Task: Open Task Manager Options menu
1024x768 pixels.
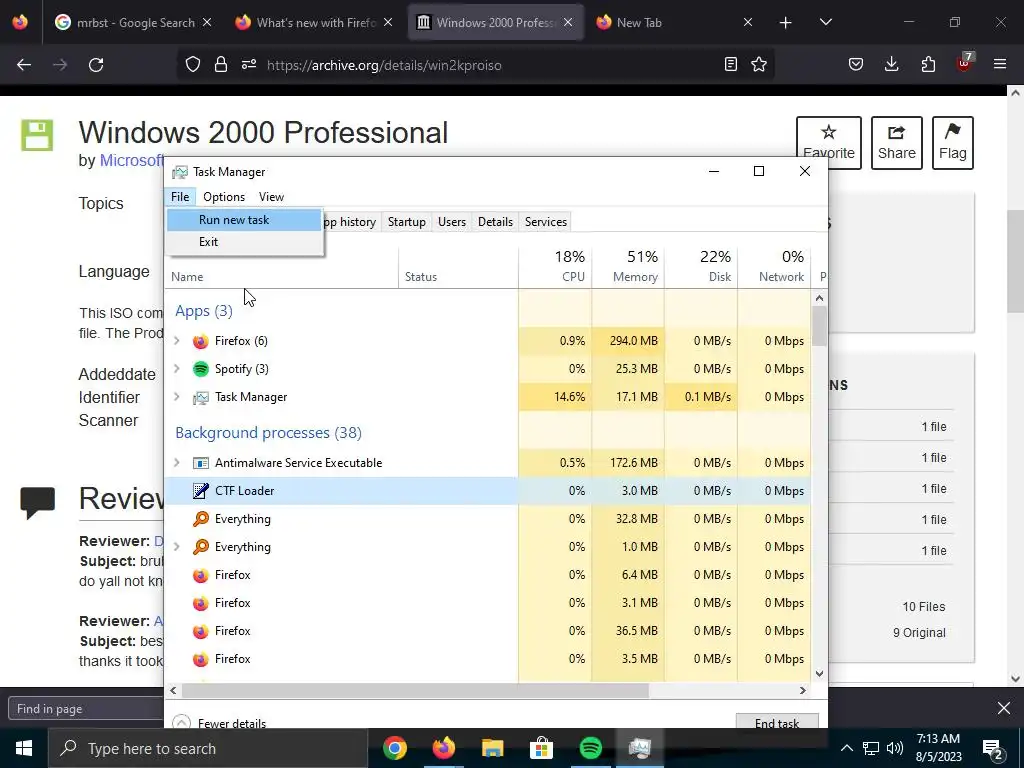Action: 224,197
